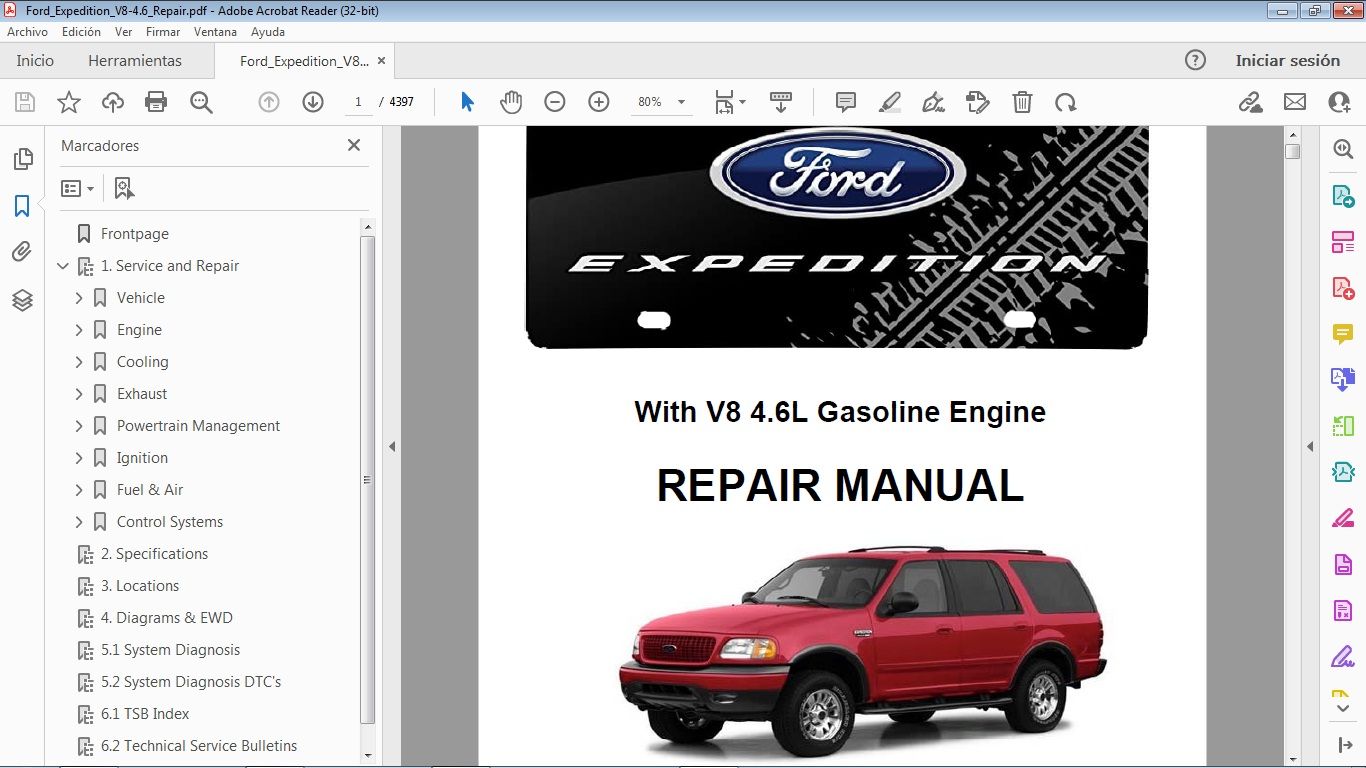Click the Zoom out icon
The width and height of the screenshot is (1366, 768).
click(555, 101)
